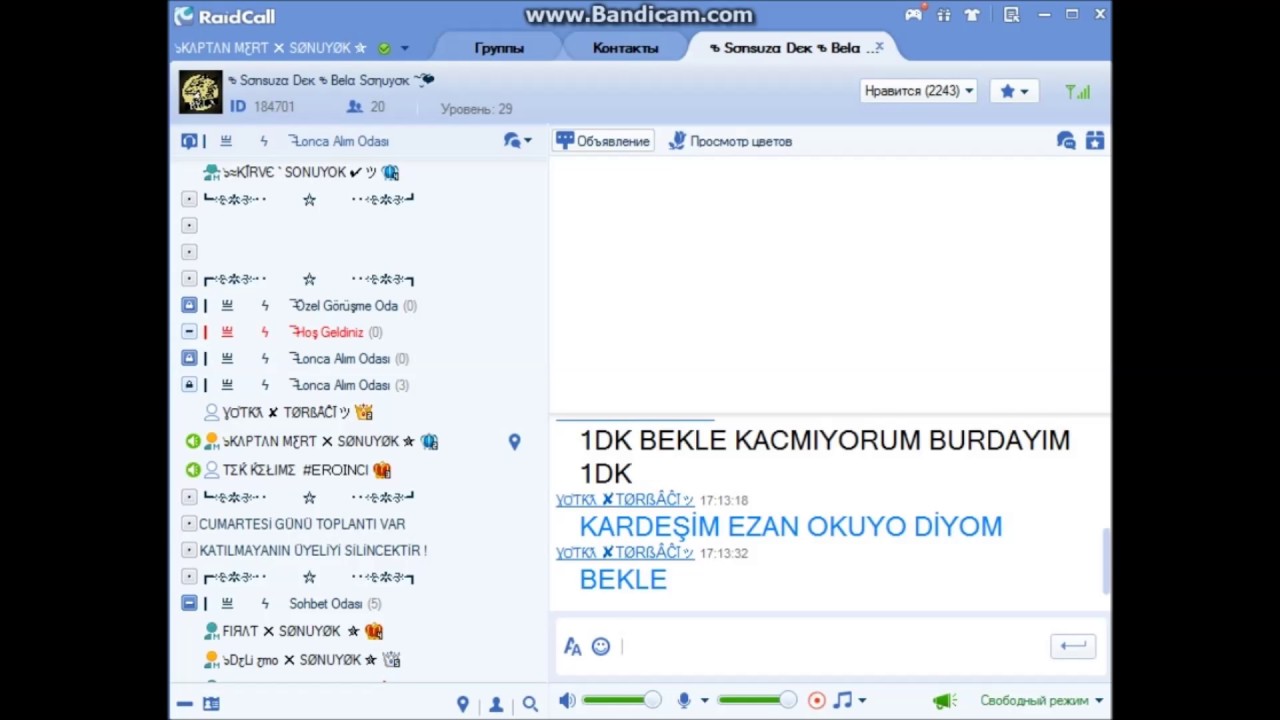The height and width of the screenshot is (720, 1280).
Task: Click the chat window vertical scrollbar
Action: 1106,560
